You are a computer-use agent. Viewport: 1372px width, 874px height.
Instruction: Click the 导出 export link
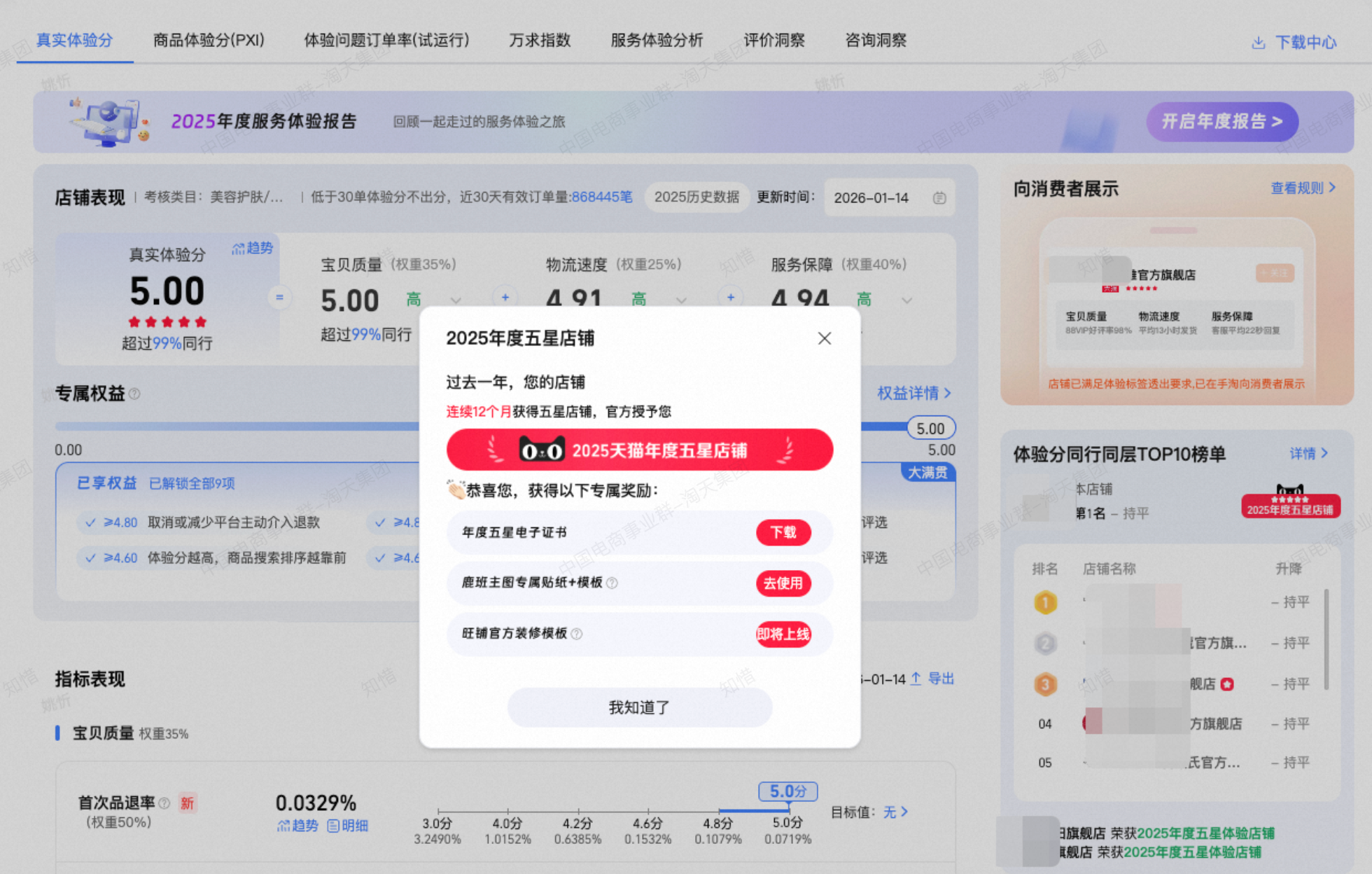click(x=941, y=679)
